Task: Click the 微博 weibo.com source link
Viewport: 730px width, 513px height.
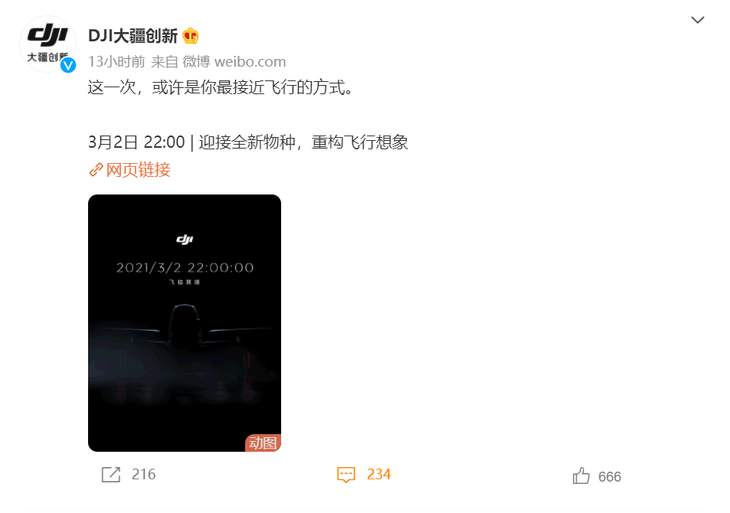Action: click(234, 61)
